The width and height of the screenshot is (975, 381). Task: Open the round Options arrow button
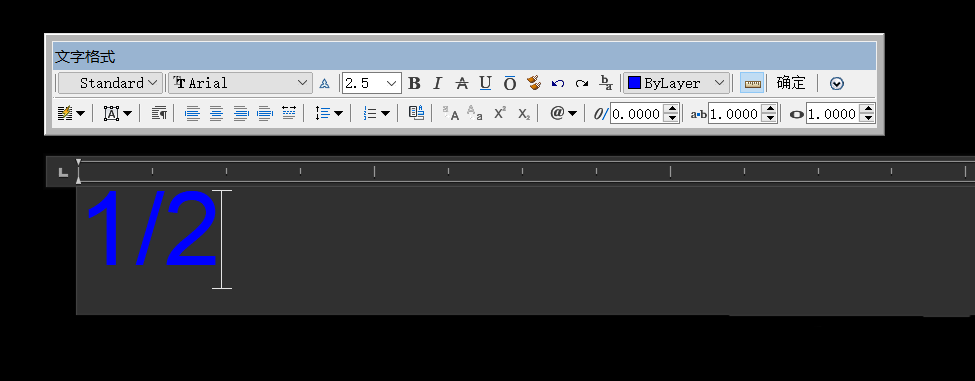837,83
